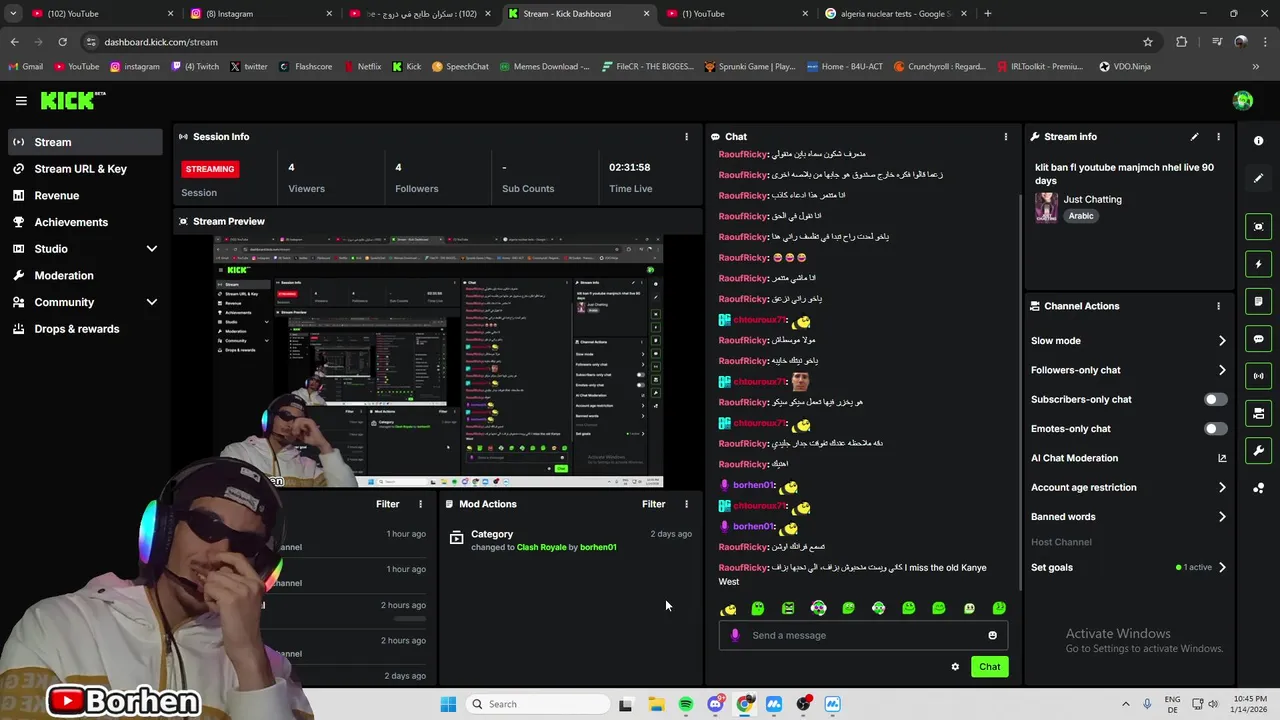Viewport: 1280px width, 720px height.
Task: Open Followers-only chat options
Action: point(1129,370)
